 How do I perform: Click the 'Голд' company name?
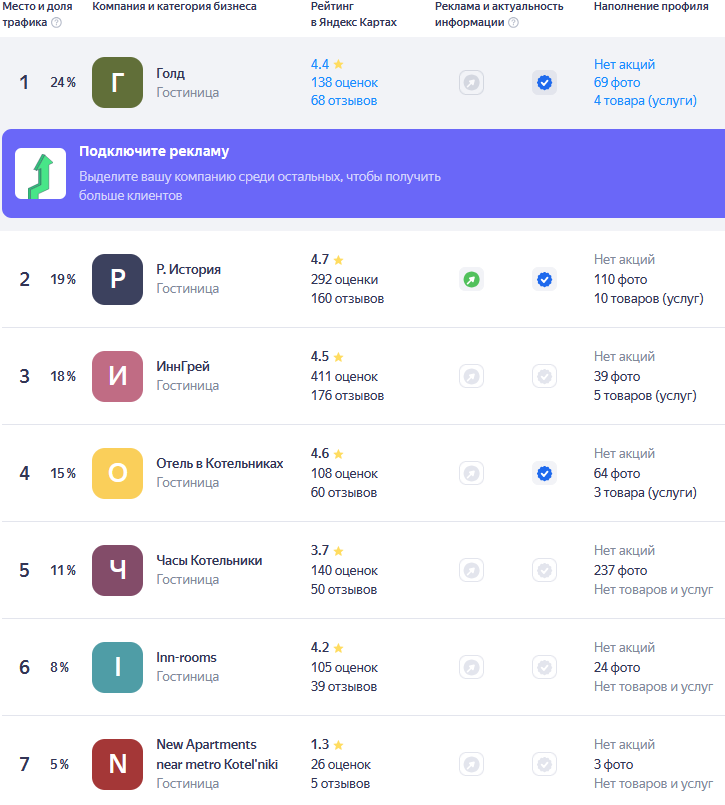pos(170,73)
